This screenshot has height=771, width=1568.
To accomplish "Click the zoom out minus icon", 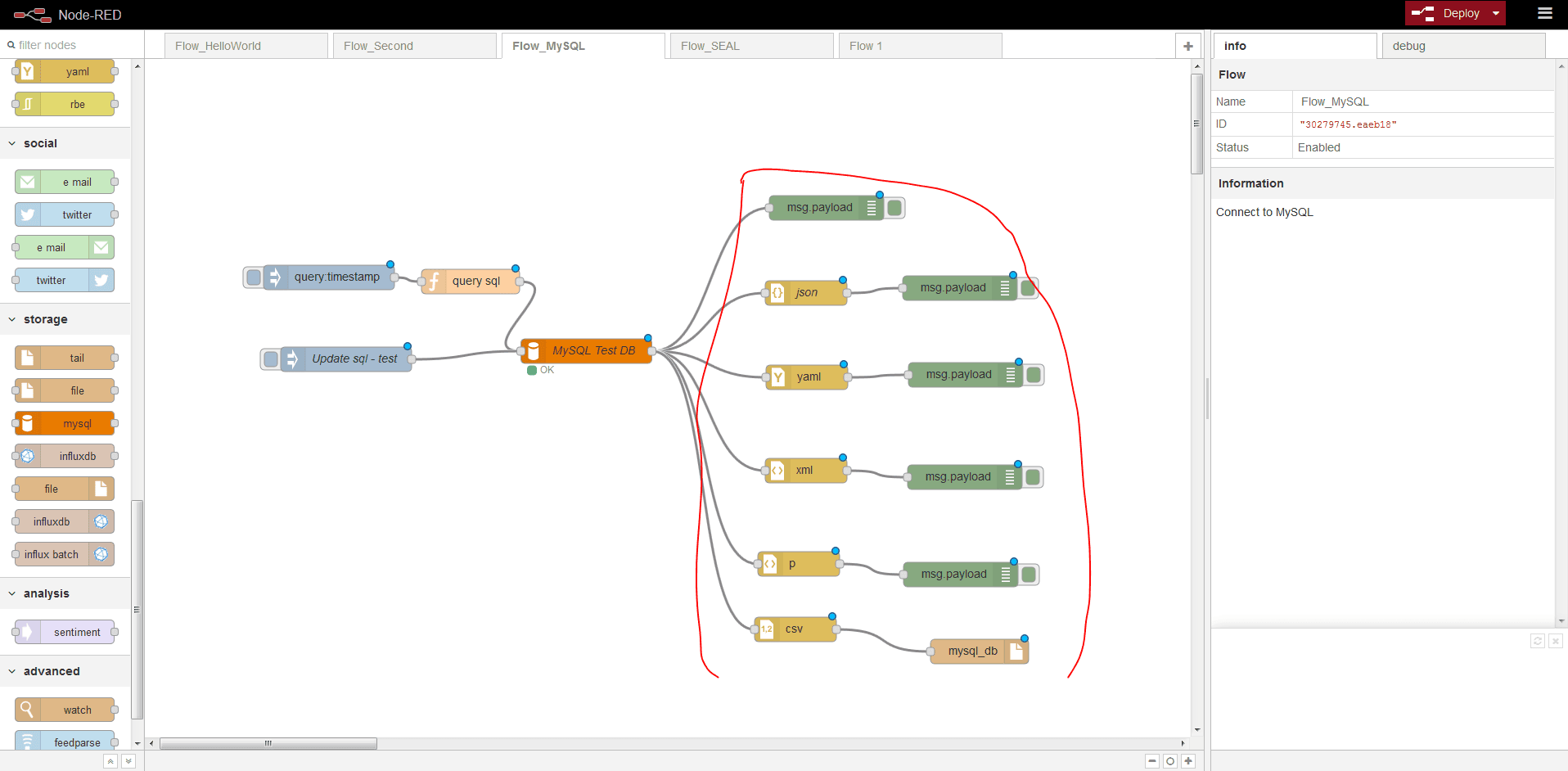I will click(1151, 761).
